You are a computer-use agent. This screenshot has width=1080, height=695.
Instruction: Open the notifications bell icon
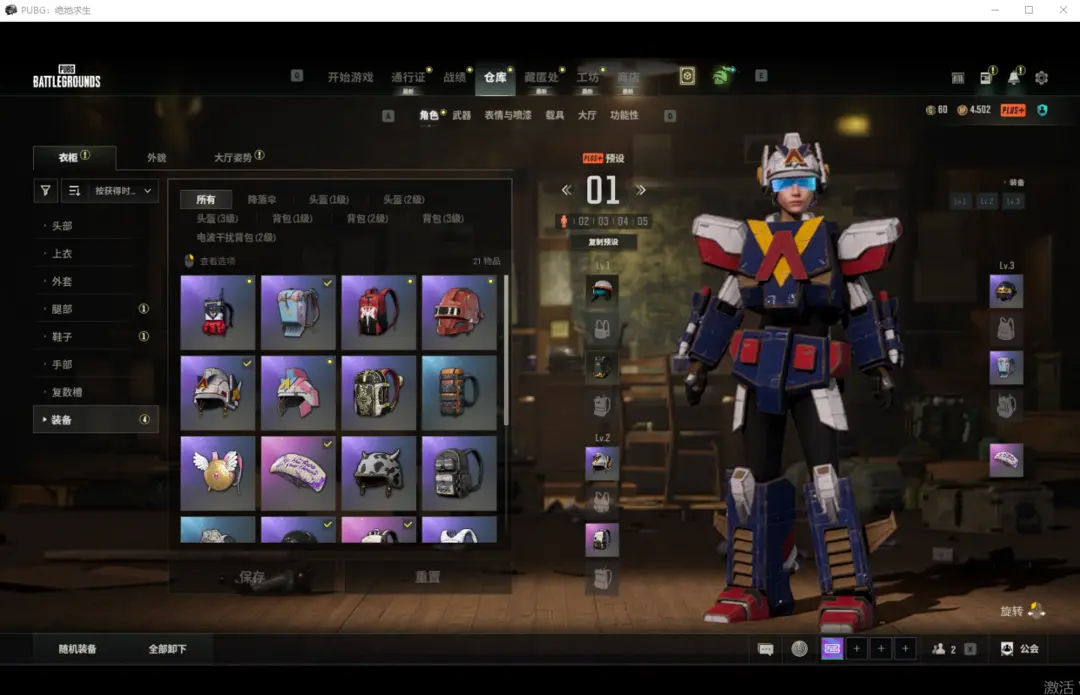1014,77
